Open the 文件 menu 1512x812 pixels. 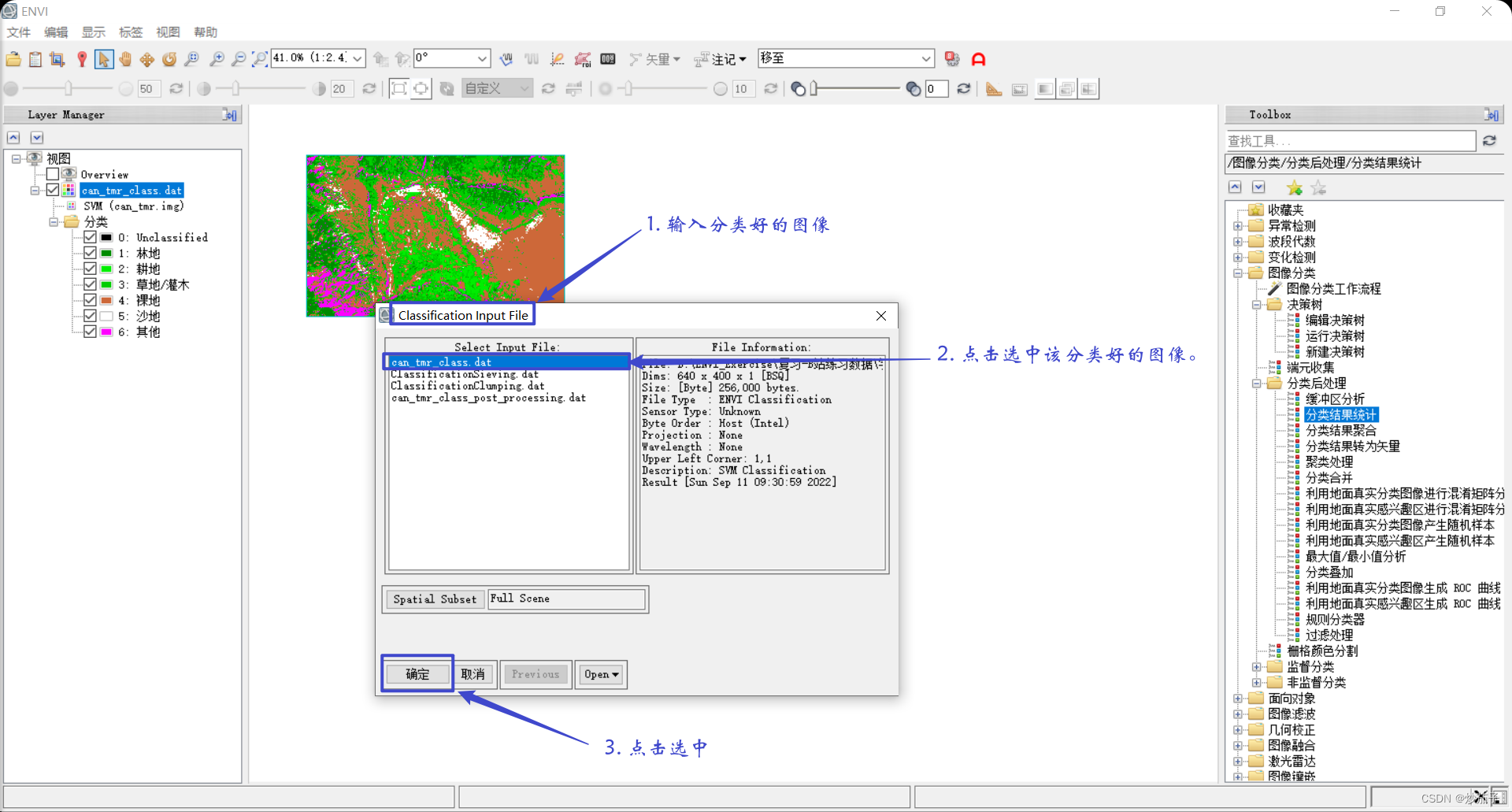coord(18,32)
